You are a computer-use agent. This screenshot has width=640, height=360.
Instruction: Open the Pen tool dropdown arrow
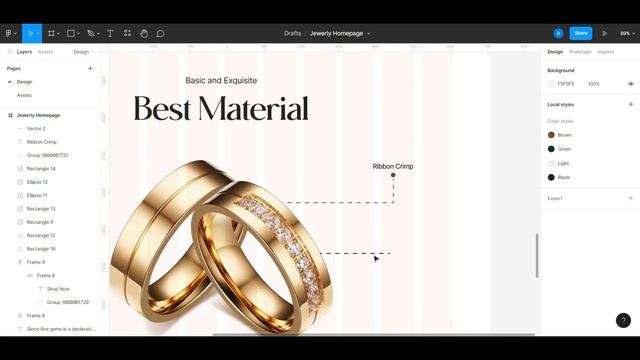[98, 34]
